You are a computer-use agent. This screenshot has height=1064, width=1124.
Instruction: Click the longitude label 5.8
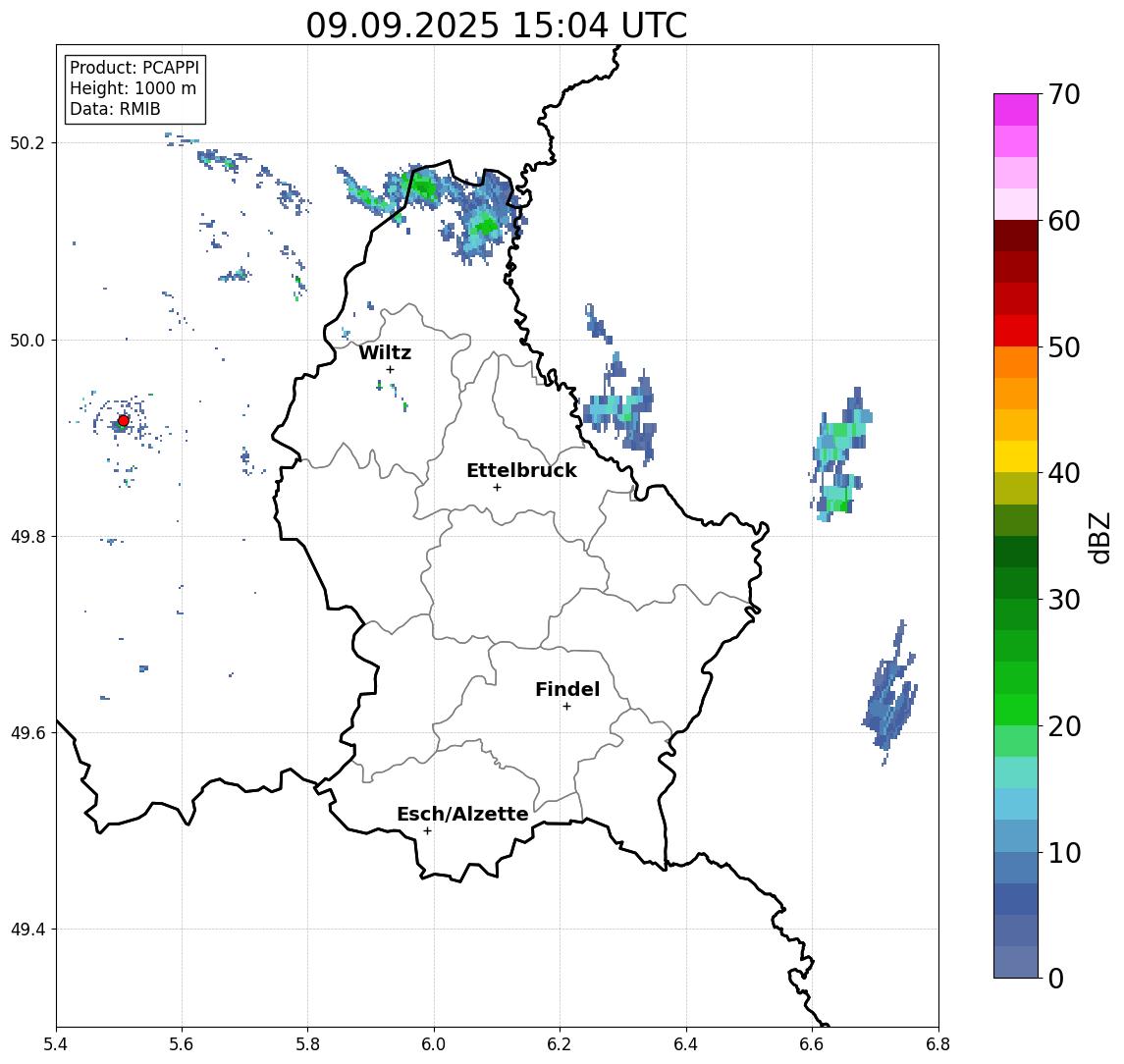click(x=307, y=1044)
